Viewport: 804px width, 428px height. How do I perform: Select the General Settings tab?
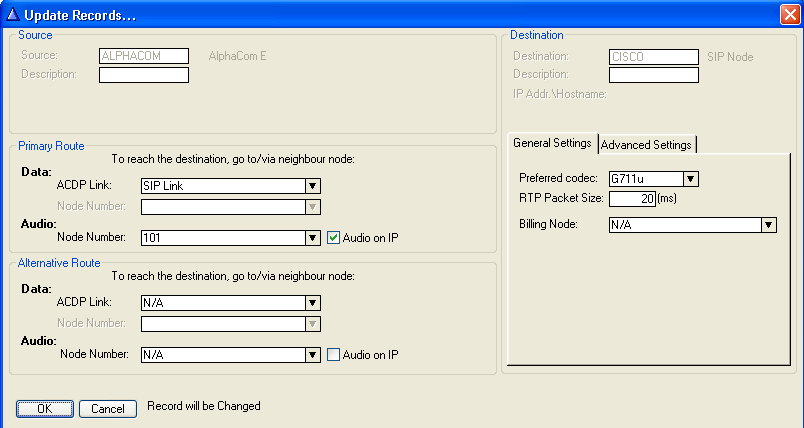tap(552, 143)
